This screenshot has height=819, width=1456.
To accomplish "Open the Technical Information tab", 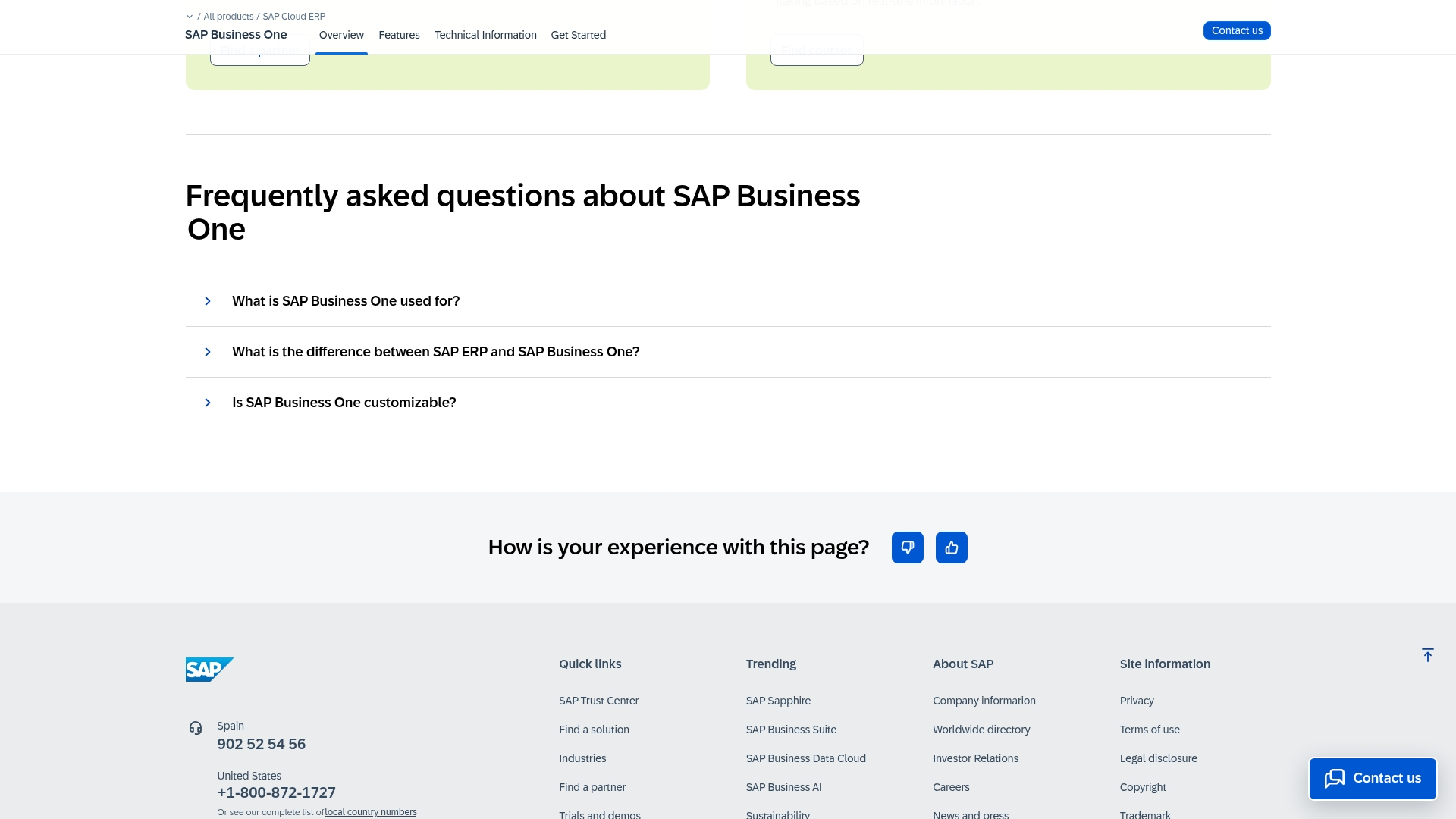I will pyautogui.click(x=485, y=35).
